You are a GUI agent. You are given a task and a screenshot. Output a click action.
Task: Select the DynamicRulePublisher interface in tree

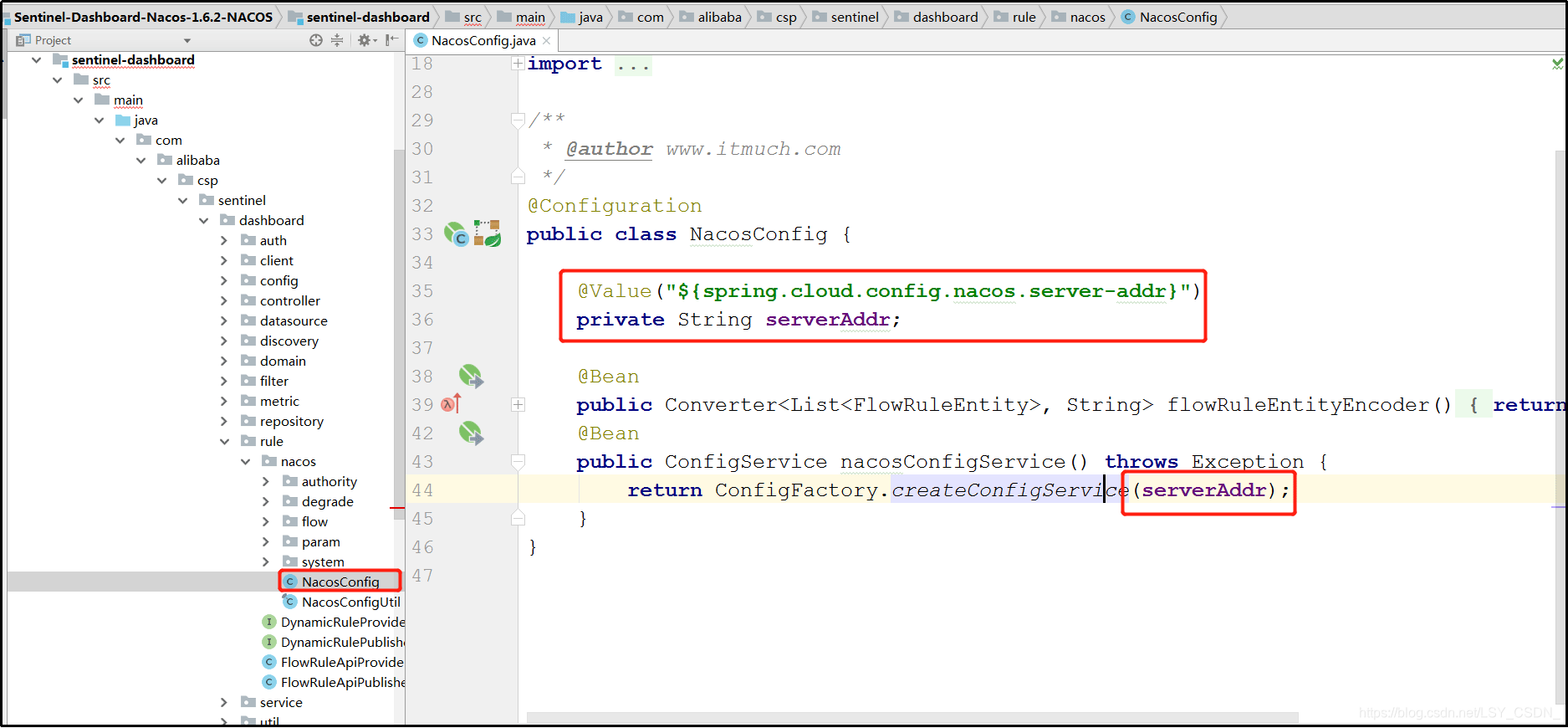pyautogui.click(x=333, y=642)
